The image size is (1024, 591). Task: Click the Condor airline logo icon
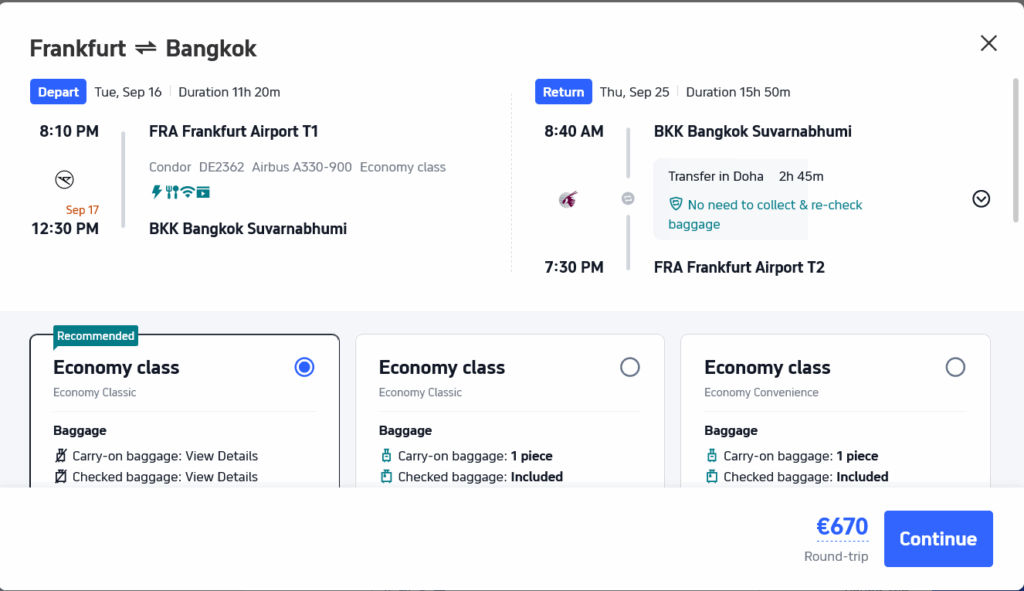(65, 180)
